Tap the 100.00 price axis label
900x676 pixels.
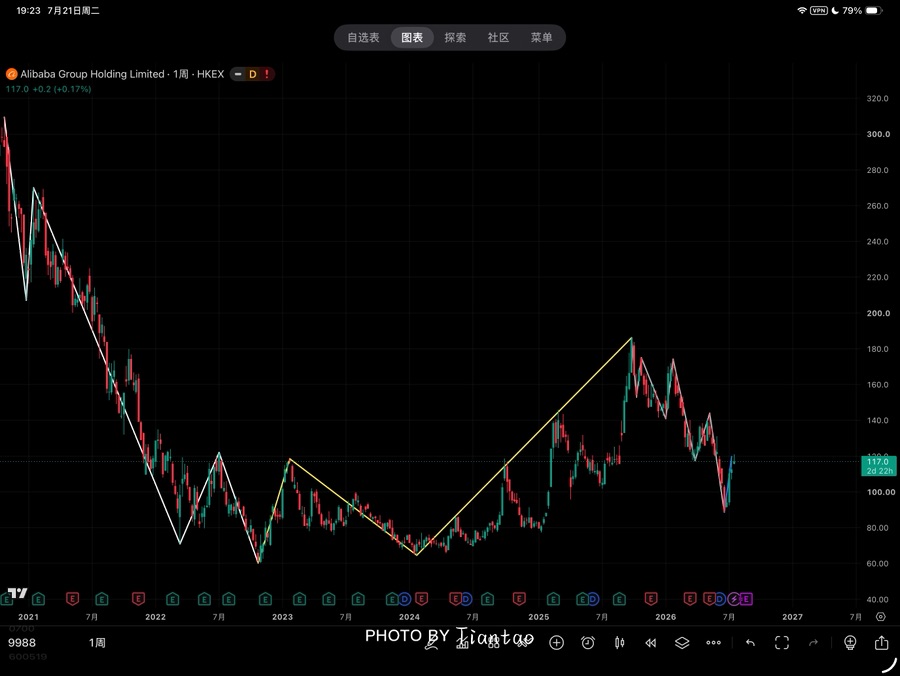(880, 492)
